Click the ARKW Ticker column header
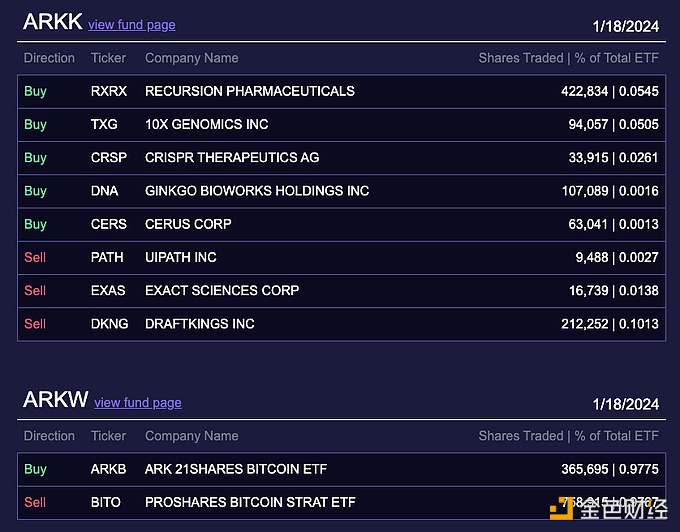Screen dimensions: 680x532 pyautogui.click(x=108, y=436)
